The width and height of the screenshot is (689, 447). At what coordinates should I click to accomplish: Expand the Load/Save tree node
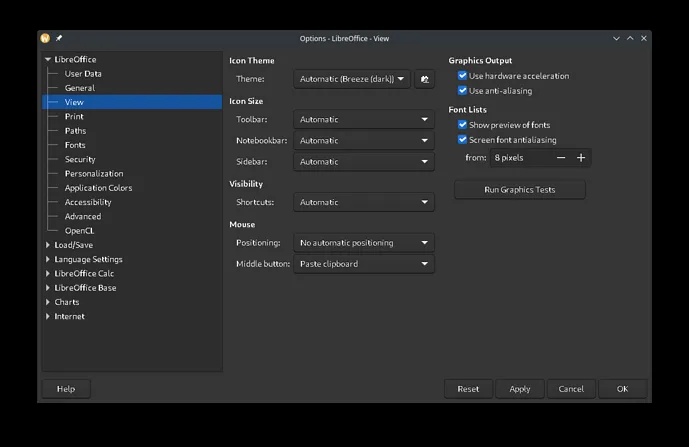(x=47, y=245)
